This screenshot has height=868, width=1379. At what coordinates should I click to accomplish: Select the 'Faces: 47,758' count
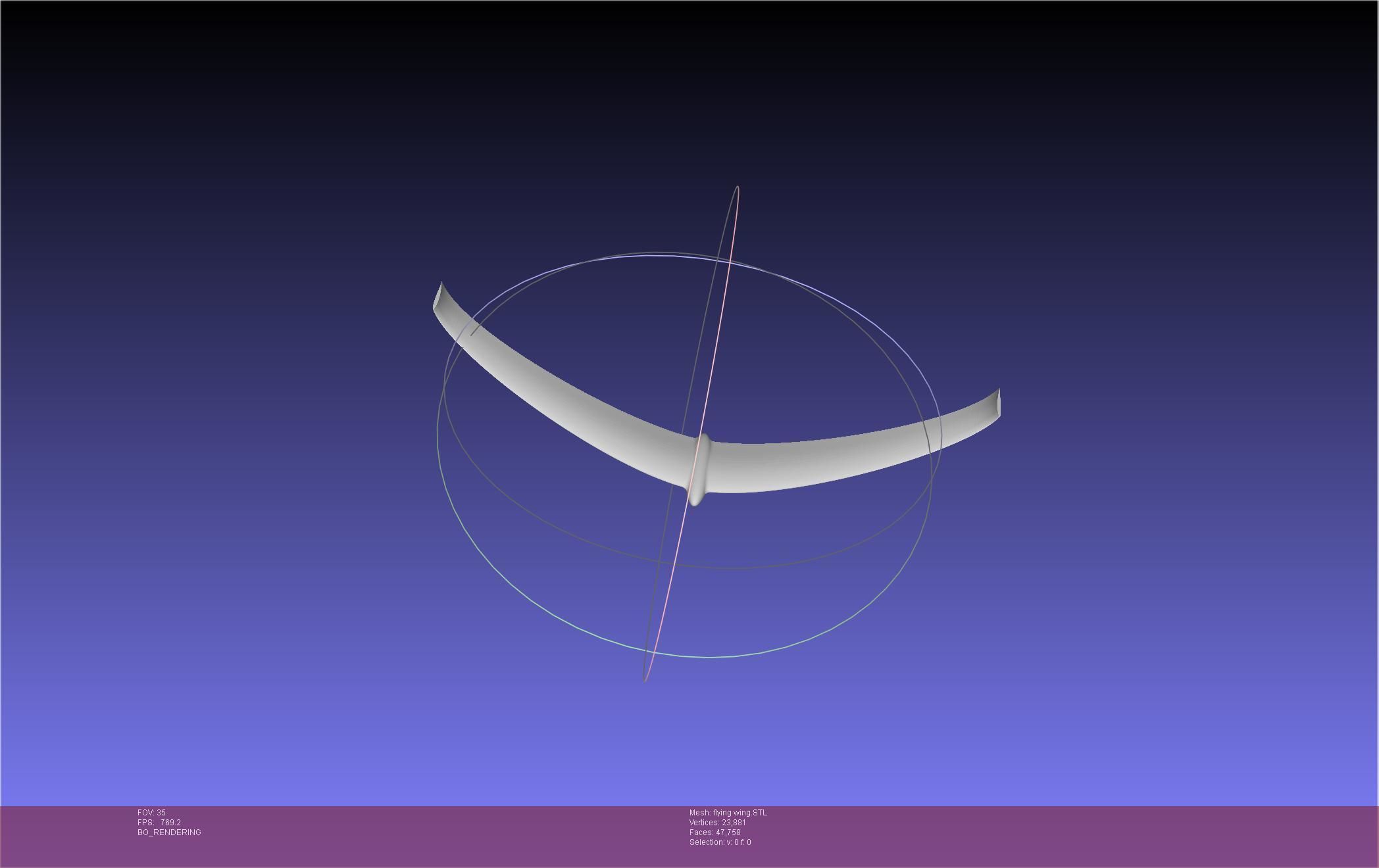pos(715,832)
